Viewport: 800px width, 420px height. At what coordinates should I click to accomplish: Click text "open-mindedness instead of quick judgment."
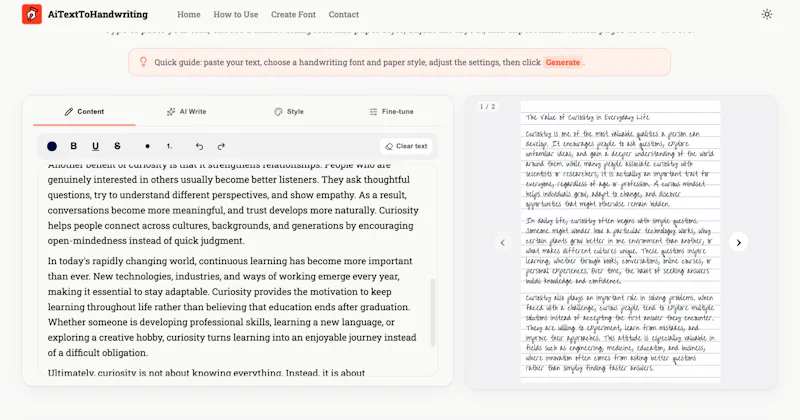(146, 241)
